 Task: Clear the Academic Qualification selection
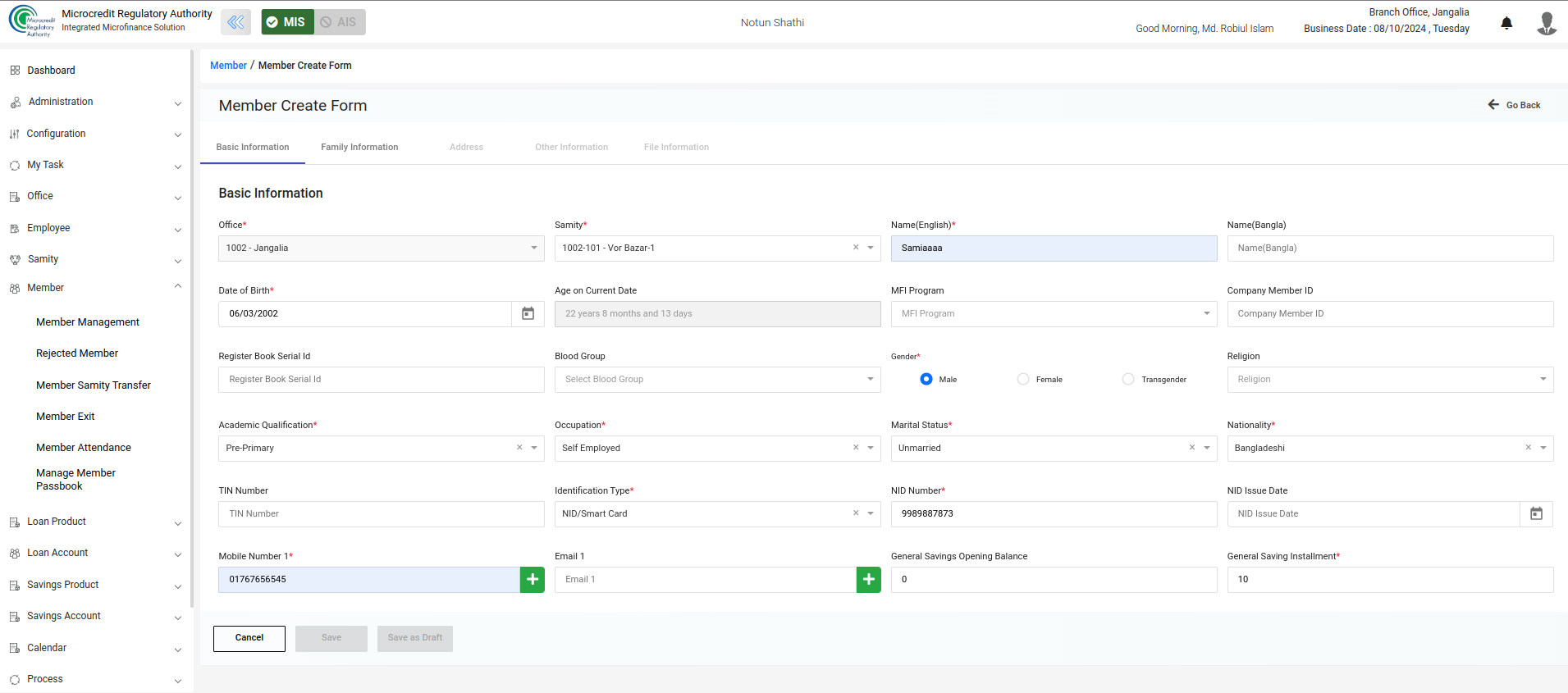tap(519, 448)
